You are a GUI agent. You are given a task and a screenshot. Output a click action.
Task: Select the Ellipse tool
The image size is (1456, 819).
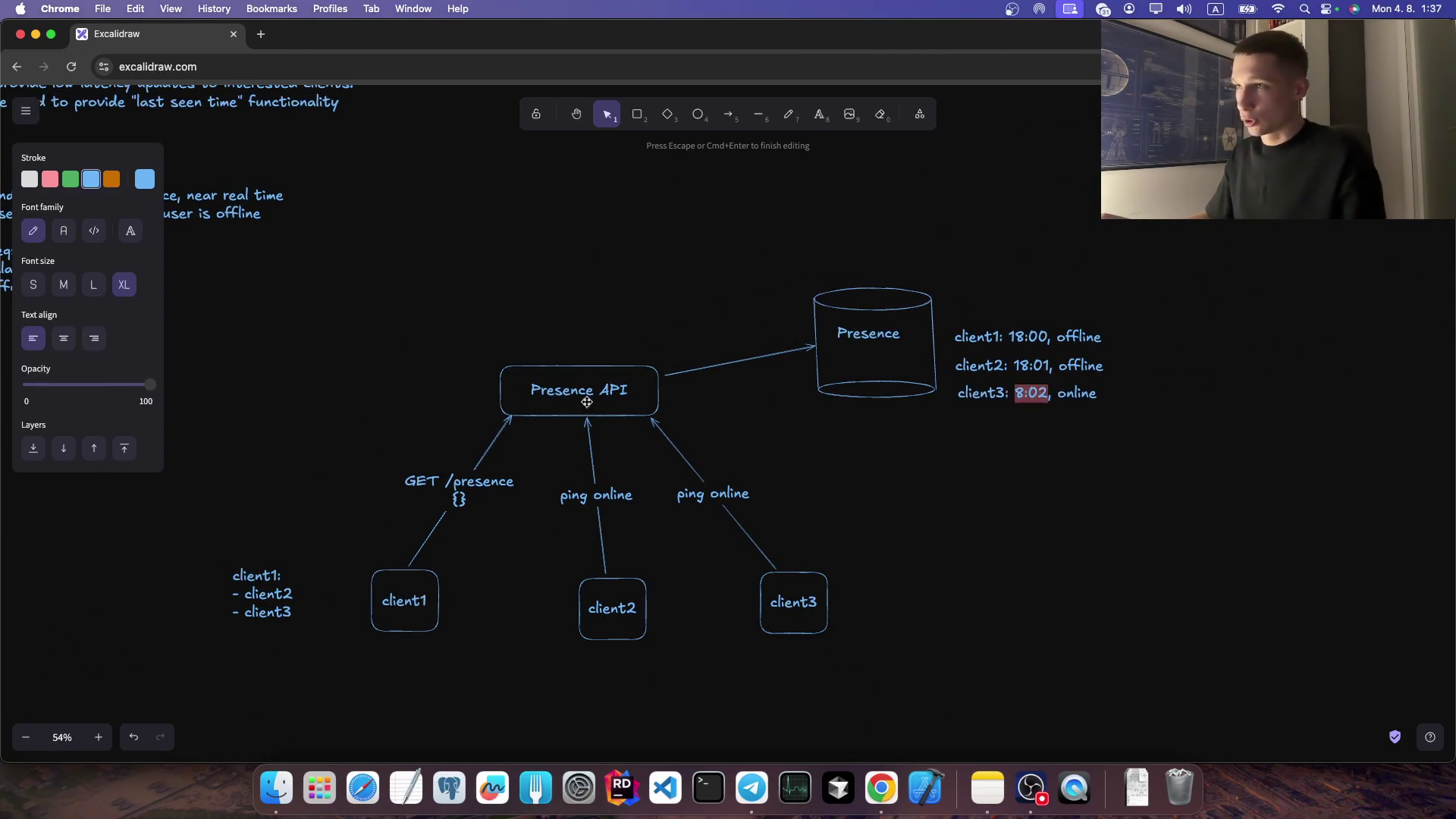(698, 114)
